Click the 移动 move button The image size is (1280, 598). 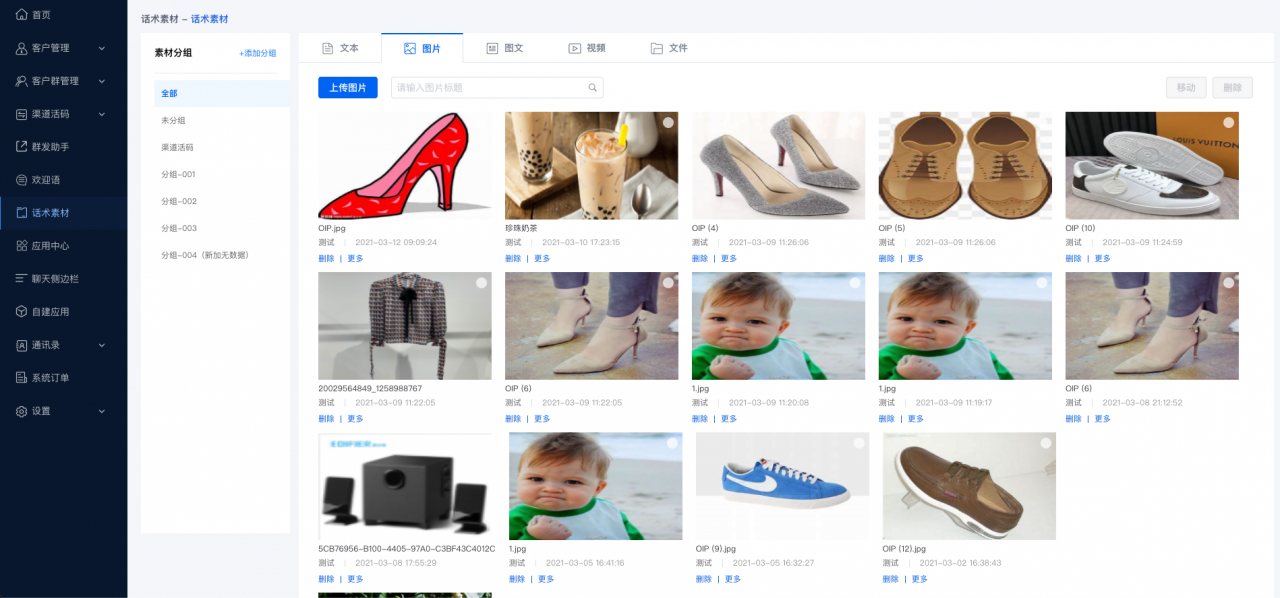(x=1186, y=88)
